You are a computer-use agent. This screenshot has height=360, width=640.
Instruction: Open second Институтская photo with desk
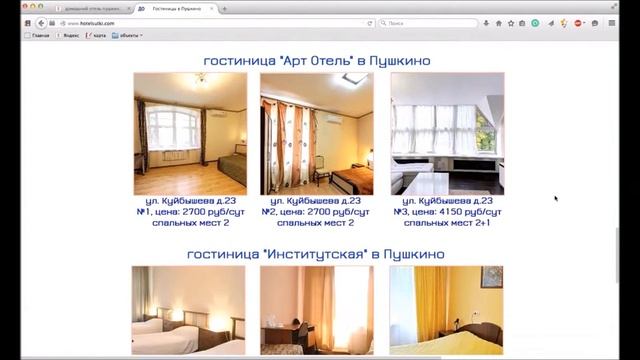tap(317, 310)
